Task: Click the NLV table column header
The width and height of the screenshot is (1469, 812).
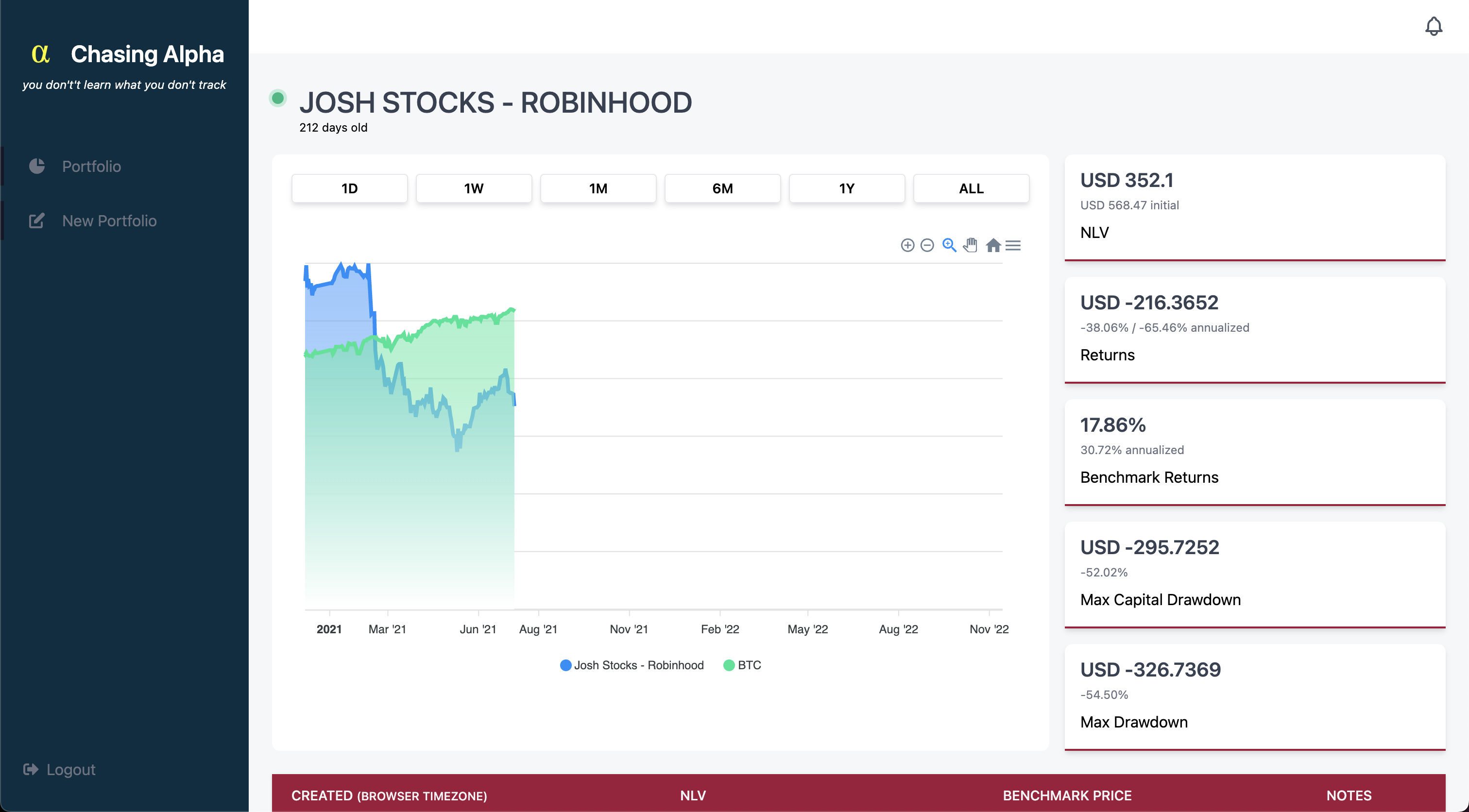Action: (x=693, y=795)
